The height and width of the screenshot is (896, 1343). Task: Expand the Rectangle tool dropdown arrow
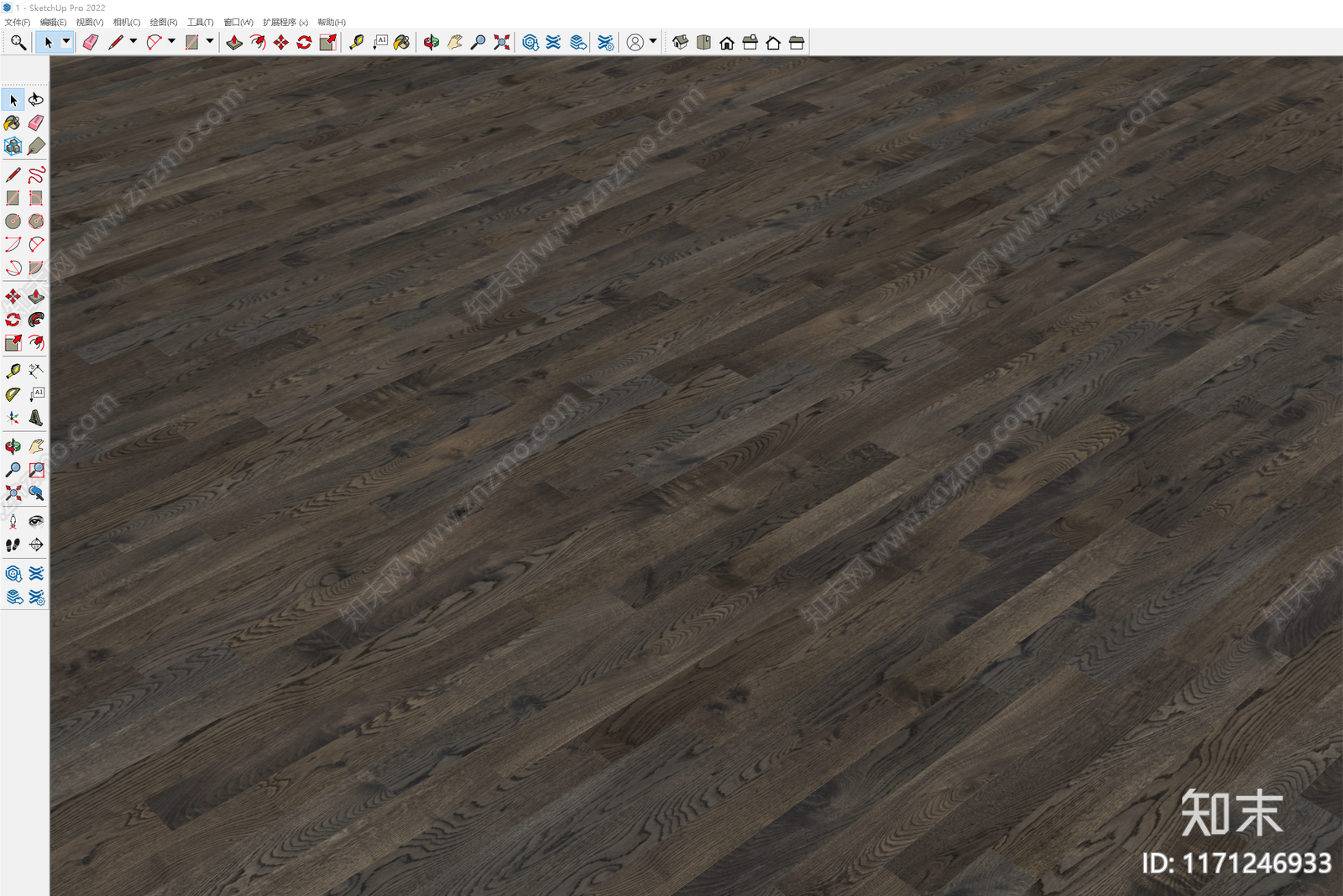click(x=210, y=41)
